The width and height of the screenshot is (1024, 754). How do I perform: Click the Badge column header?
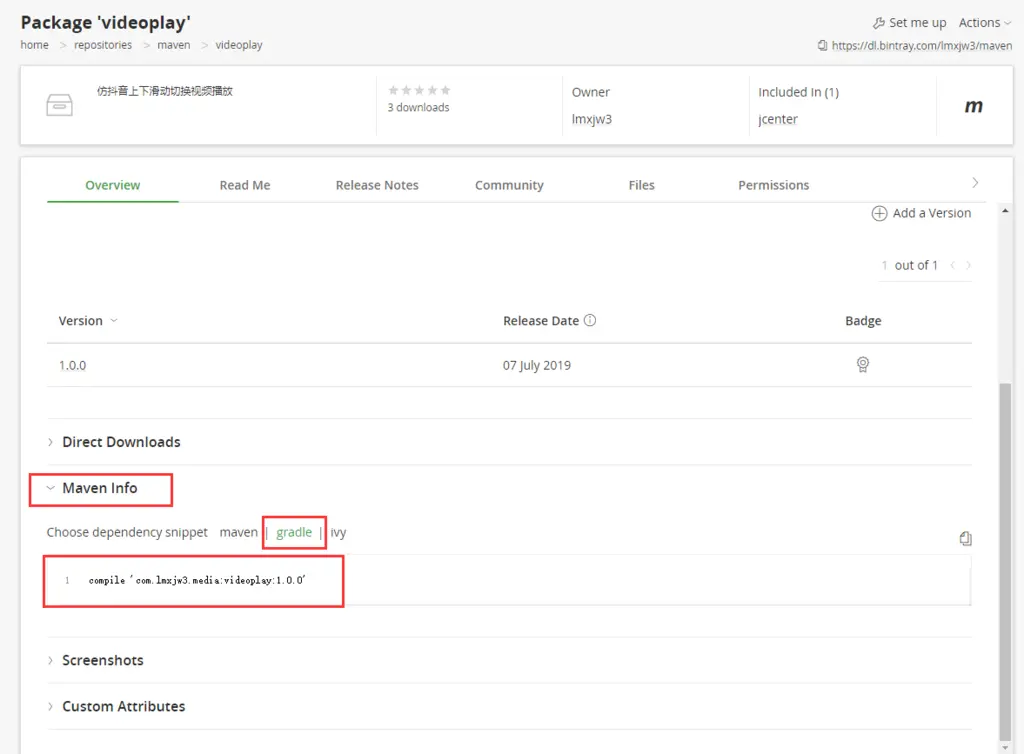[863, 321]
